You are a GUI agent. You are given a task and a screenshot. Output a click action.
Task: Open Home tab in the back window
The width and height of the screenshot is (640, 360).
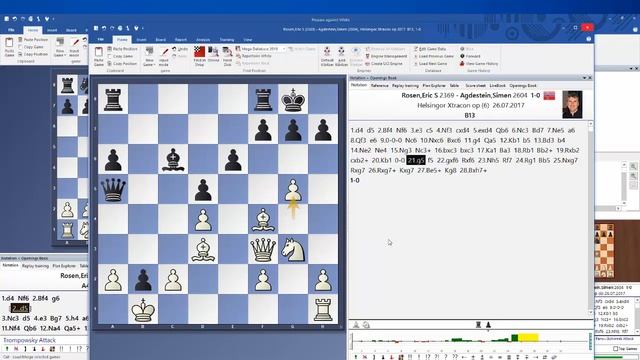point(33,30)
